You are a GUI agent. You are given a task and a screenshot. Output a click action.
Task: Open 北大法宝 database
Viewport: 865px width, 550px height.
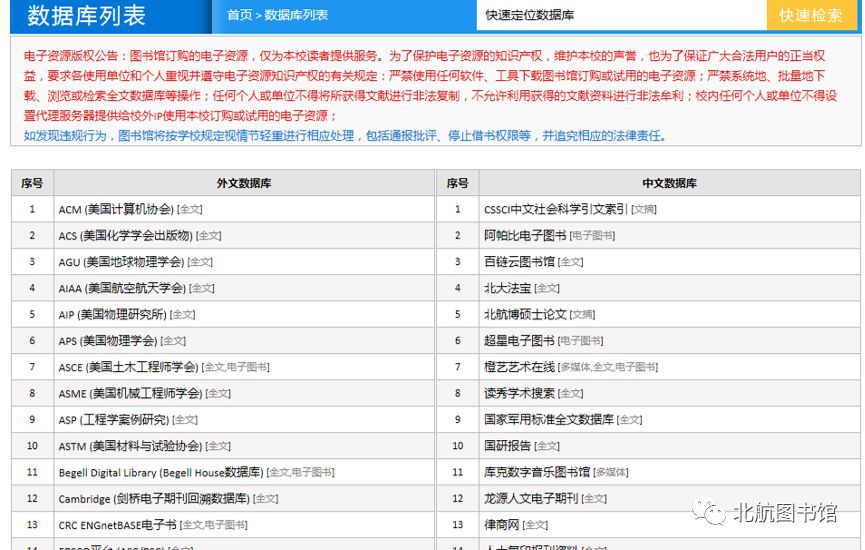[x=507, y=288]
